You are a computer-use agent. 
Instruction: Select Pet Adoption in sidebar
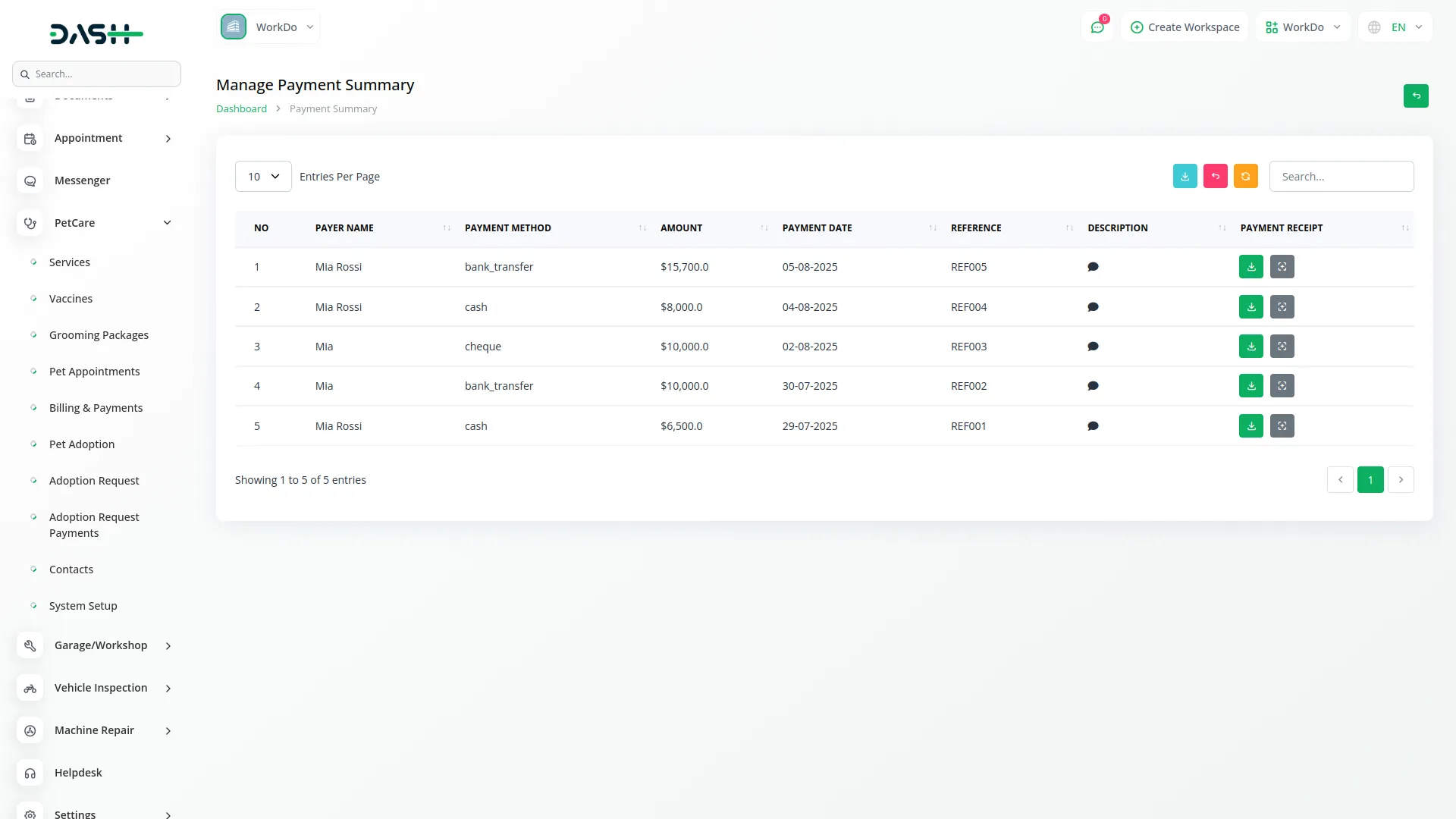pyautogui.click(x=82, y=444)
